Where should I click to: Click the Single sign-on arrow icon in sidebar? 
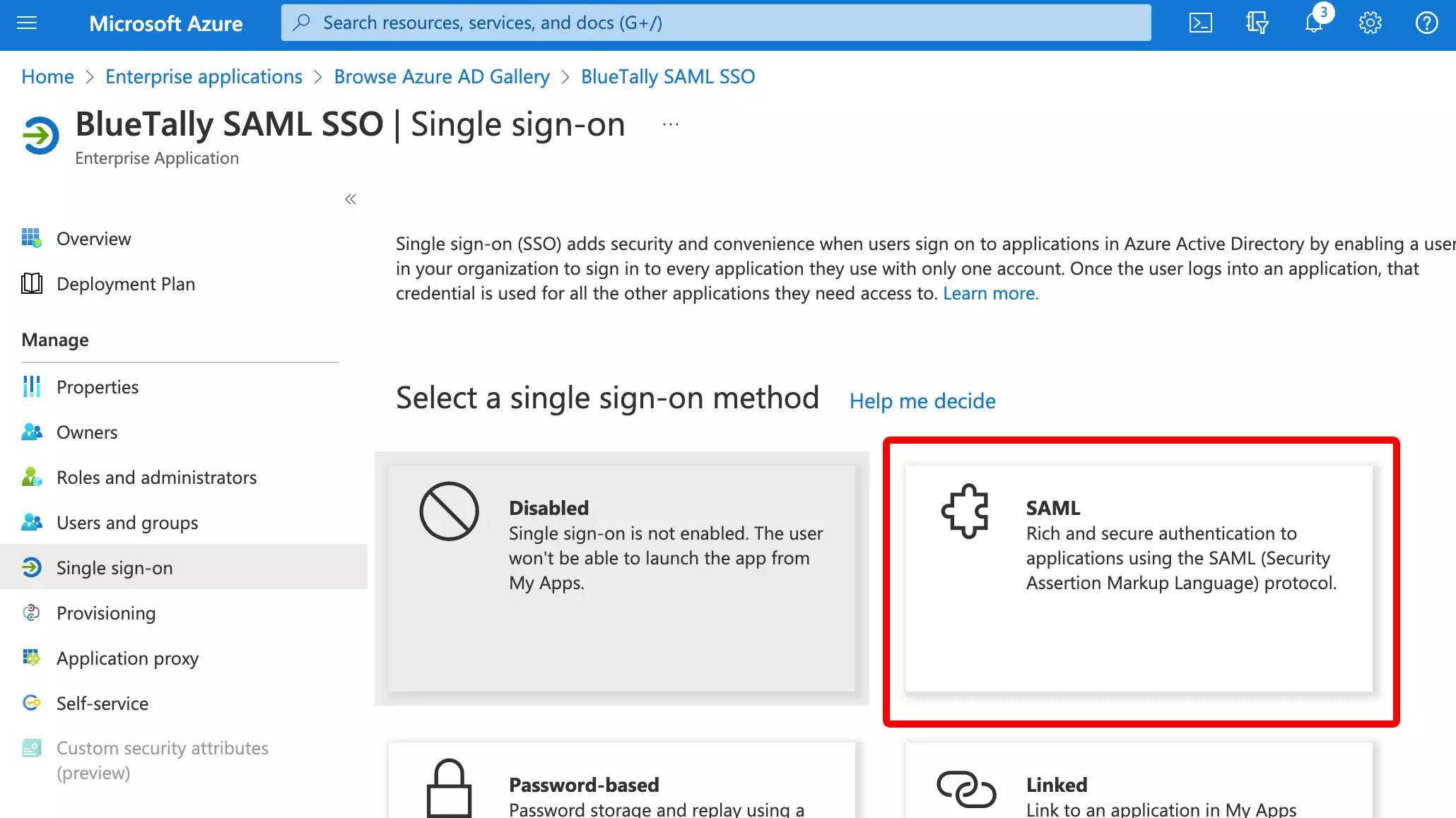click(x=32, y=567)
